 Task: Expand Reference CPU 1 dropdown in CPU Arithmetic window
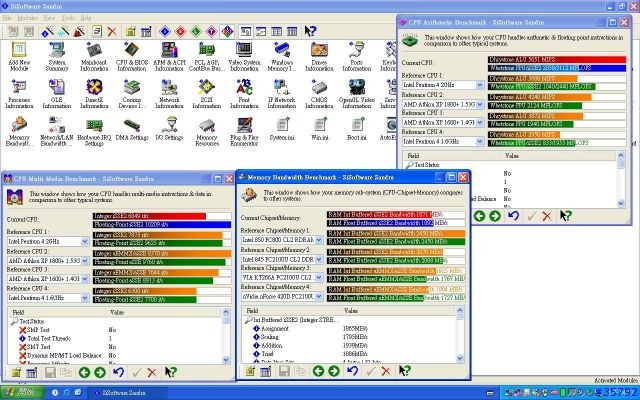coord(480,85)
